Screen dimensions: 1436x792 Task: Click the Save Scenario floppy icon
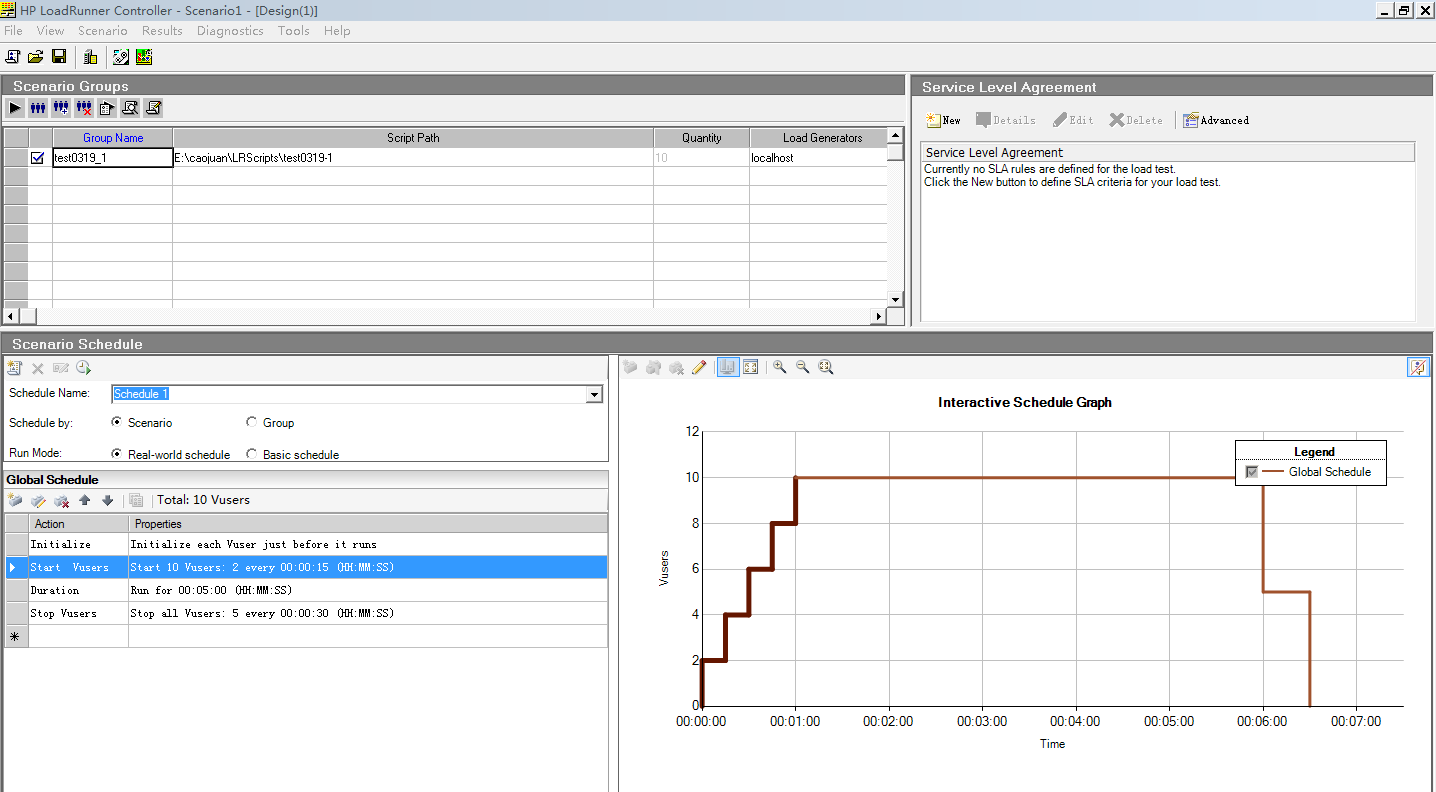point(59,57)
